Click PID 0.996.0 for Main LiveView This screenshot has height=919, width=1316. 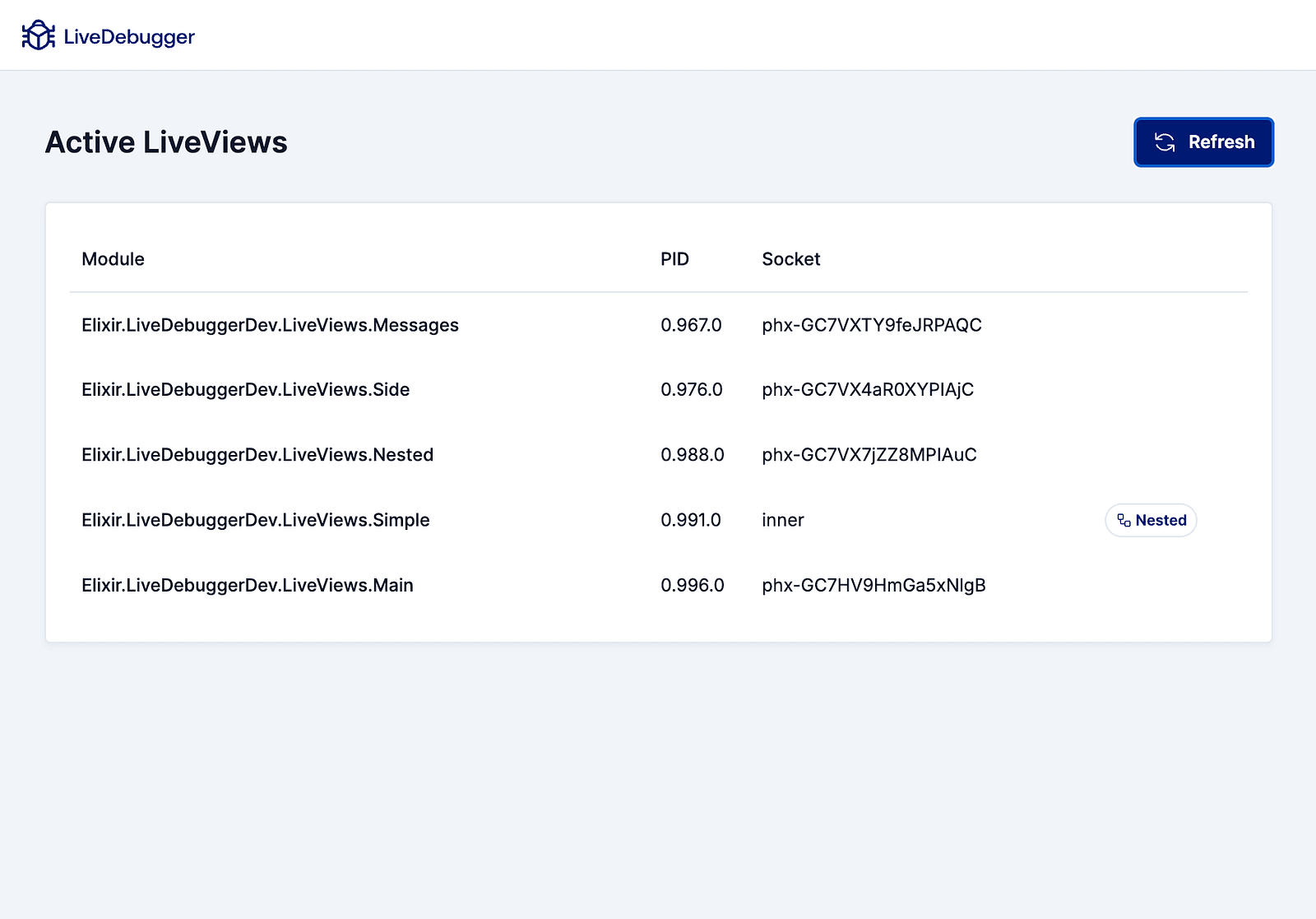tap(692, 585)
